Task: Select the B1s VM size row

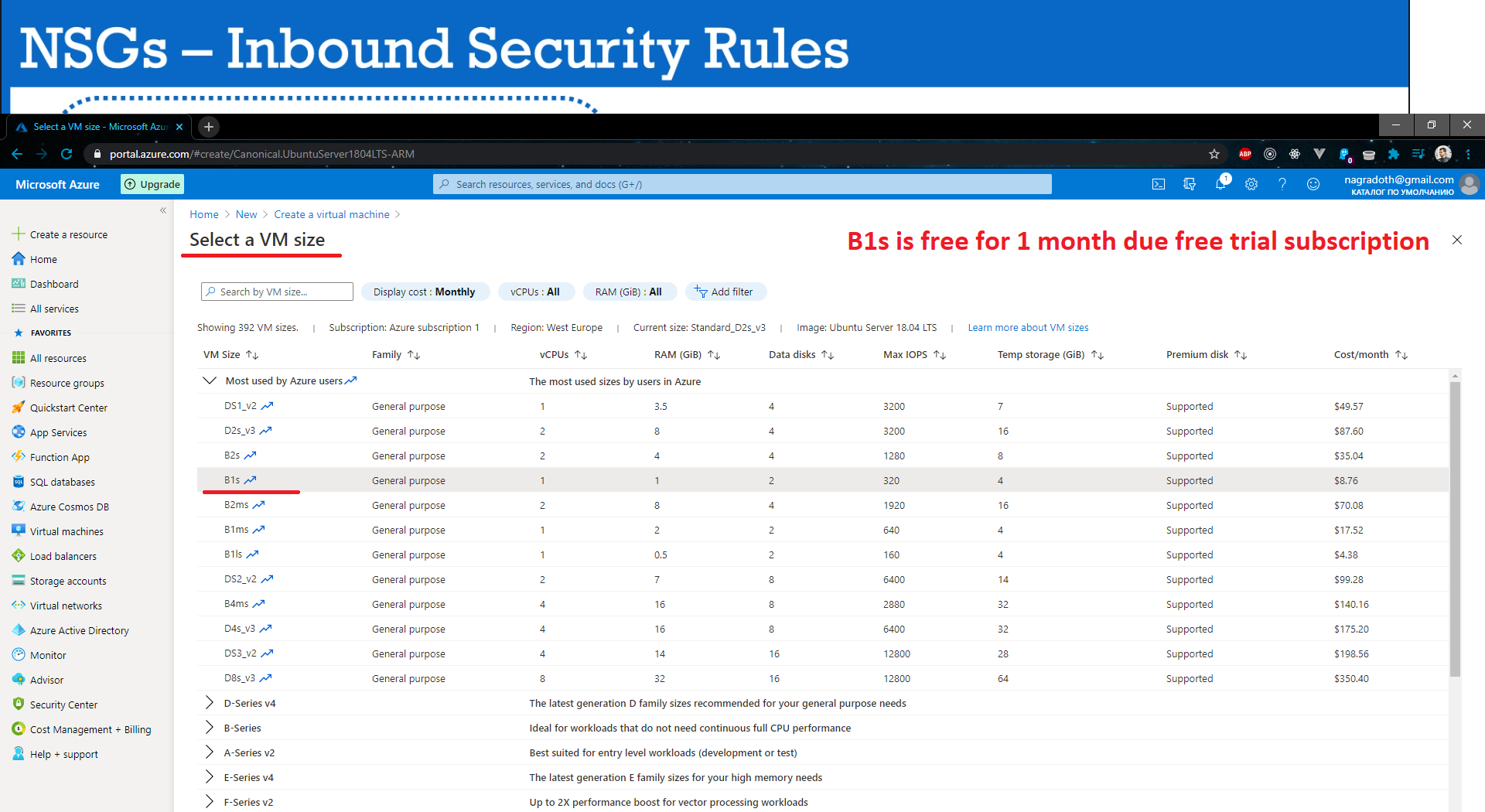Action: [x=823, y=480]
